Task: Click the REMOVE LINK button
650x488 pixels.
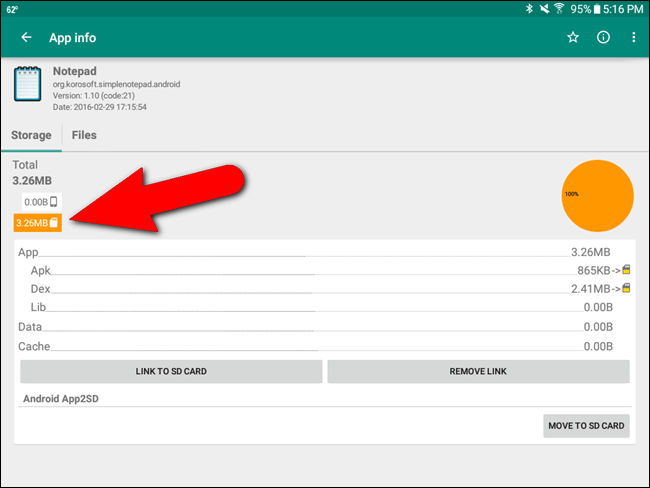Action: pyautogui.click(x=478, y=371)
